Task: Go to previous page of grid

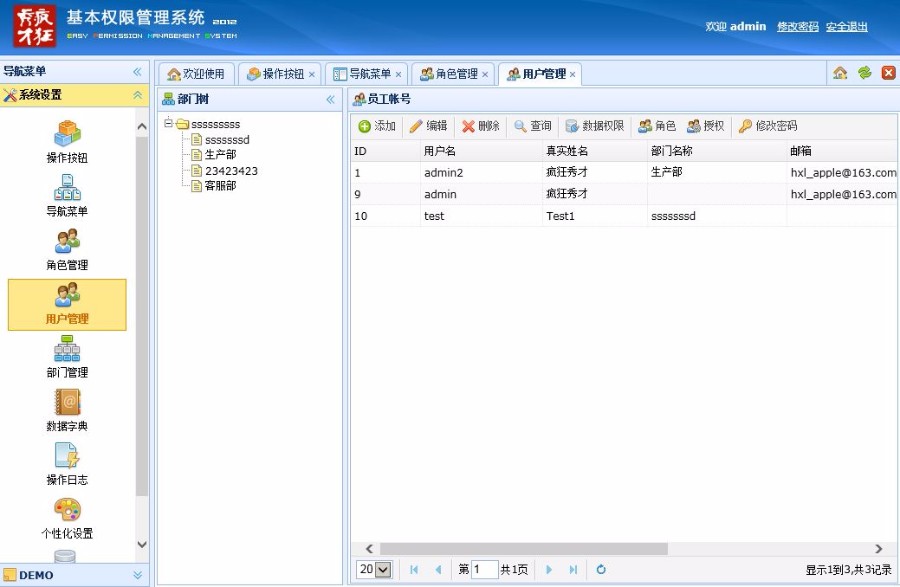Action: pos(438,569)
